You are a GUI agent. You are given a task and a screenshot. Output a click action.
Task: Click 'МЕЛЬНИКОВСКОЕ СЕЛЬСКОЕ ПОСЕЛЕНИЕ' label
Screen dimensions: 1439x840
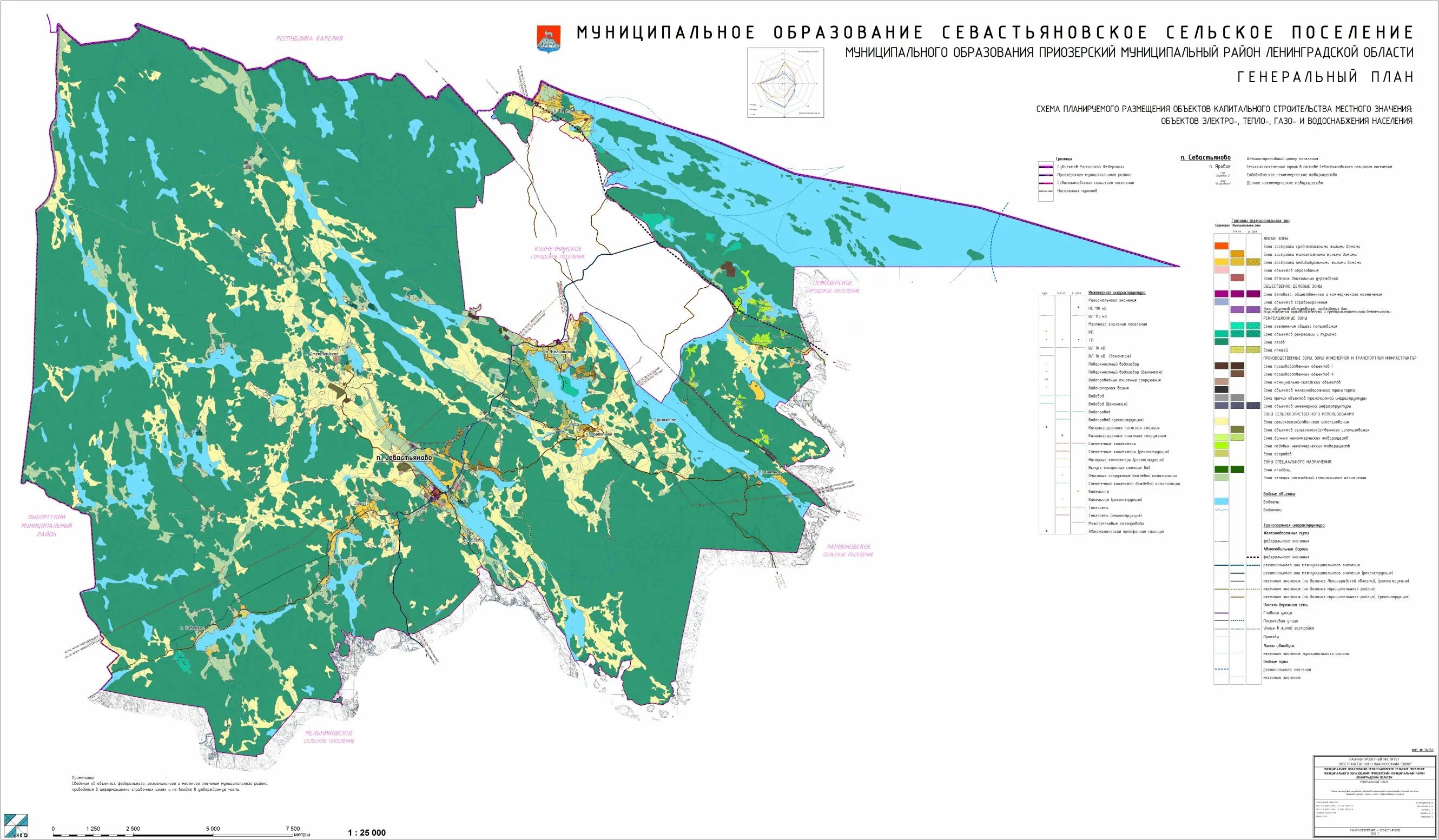[329, 737]
